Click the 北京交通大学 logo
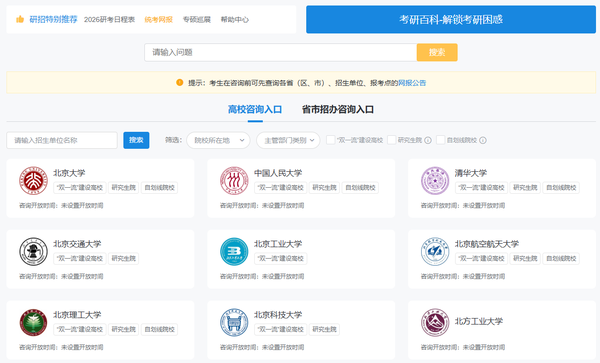Image resolution: width=600 pixels, height=363 pixels. coord(34,251)
